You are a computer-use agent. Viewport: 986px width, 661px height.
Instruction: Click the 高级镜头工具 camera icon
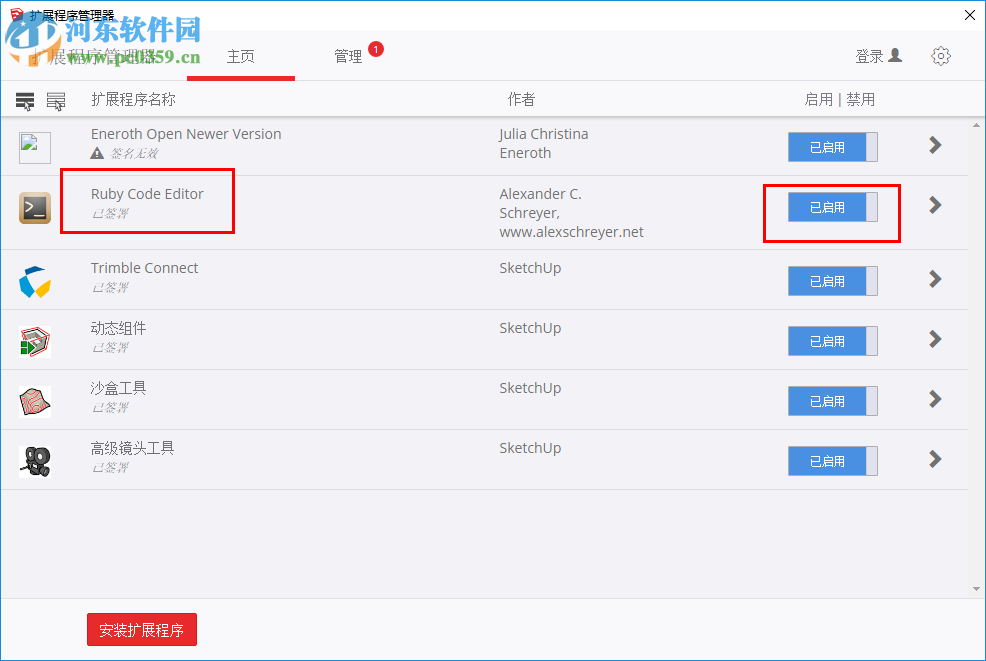[33, 461]
